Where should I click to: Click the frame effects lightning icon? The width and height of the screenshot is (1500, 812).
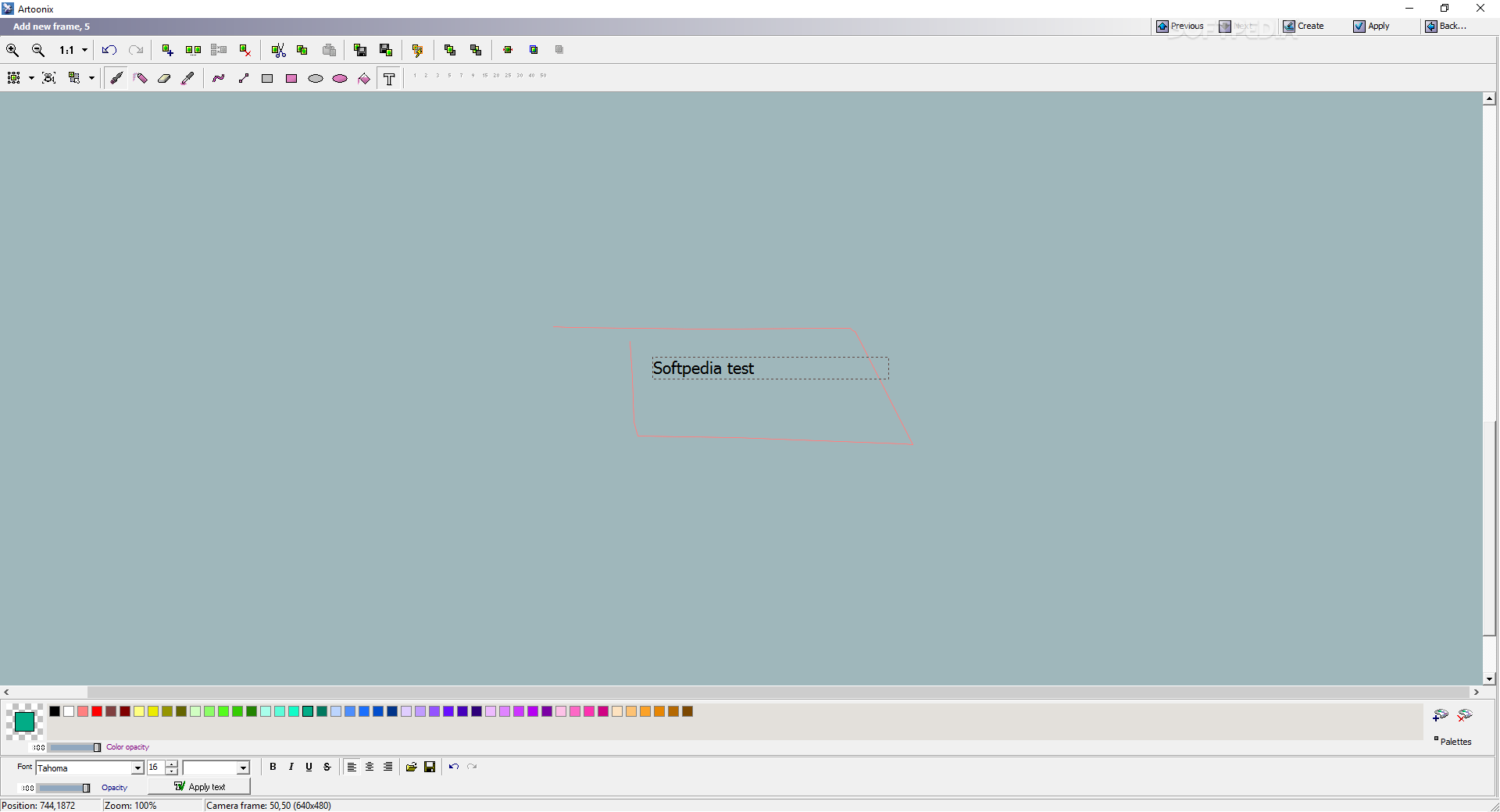coord(418,50)
